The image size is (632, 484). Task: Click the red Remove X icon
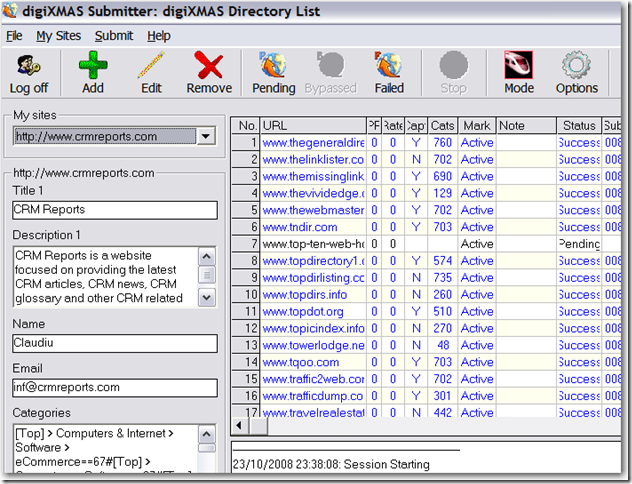coord(209,65)
